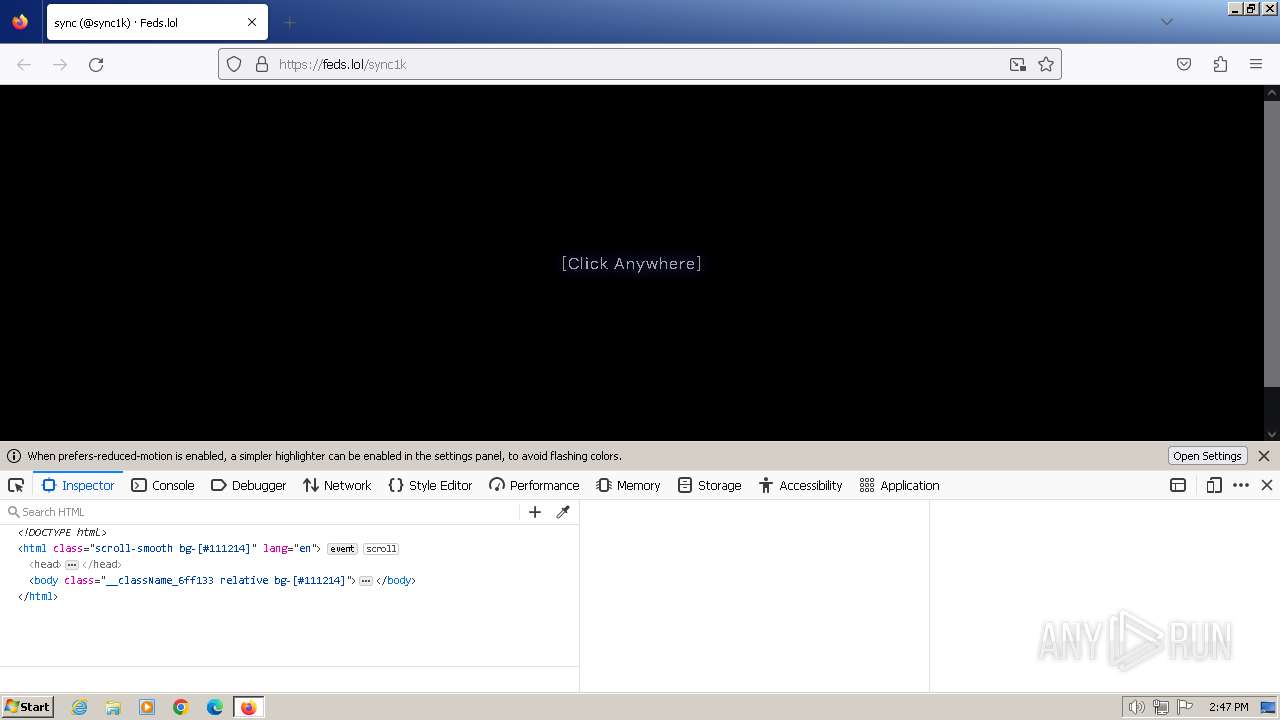Expand the head element ellipsis
Image resolution: width=1280 pixels, height=720 pixels.
pos(72,565)
